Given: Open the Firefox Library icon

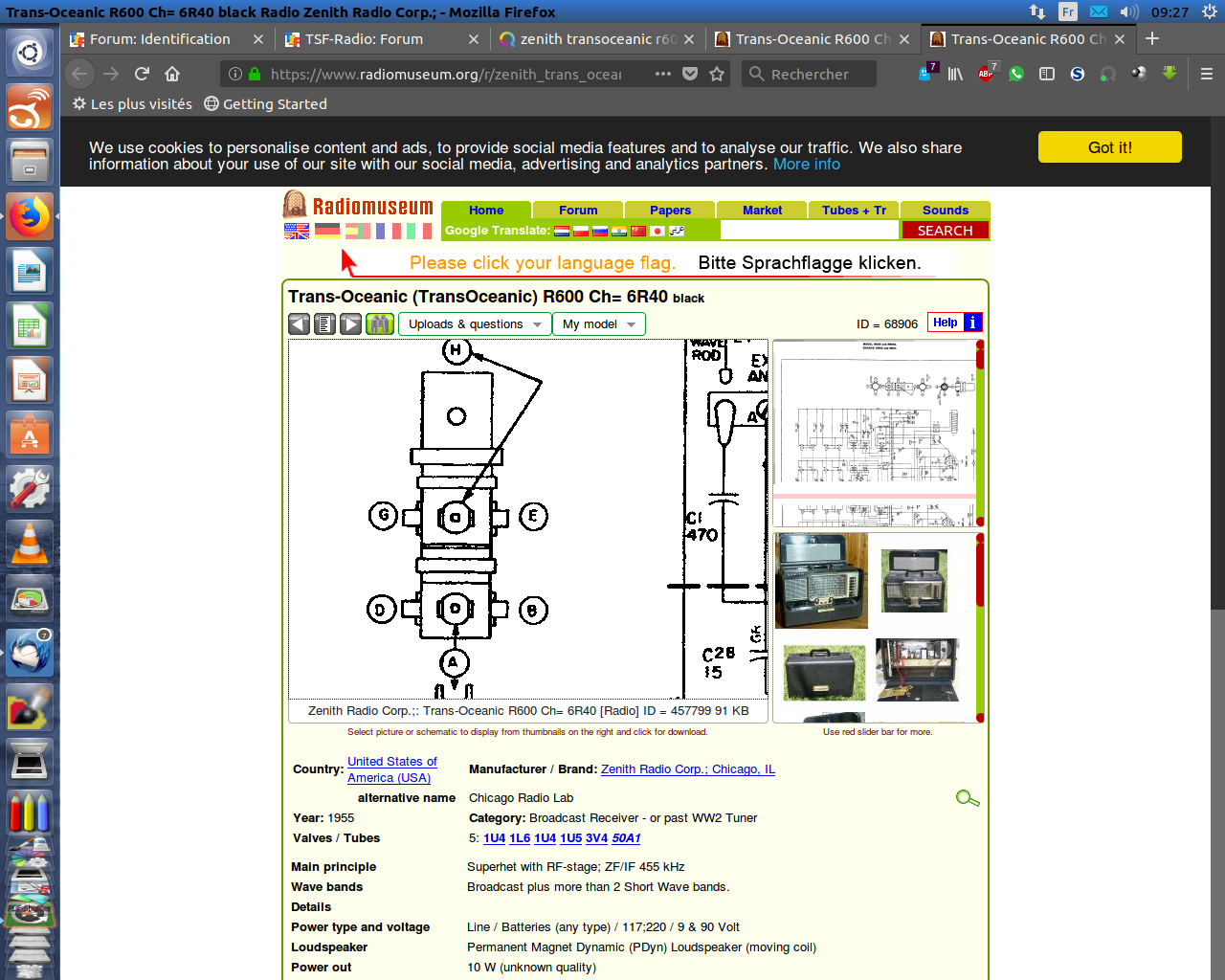Looking at the screenshot, I should [955, 74].
